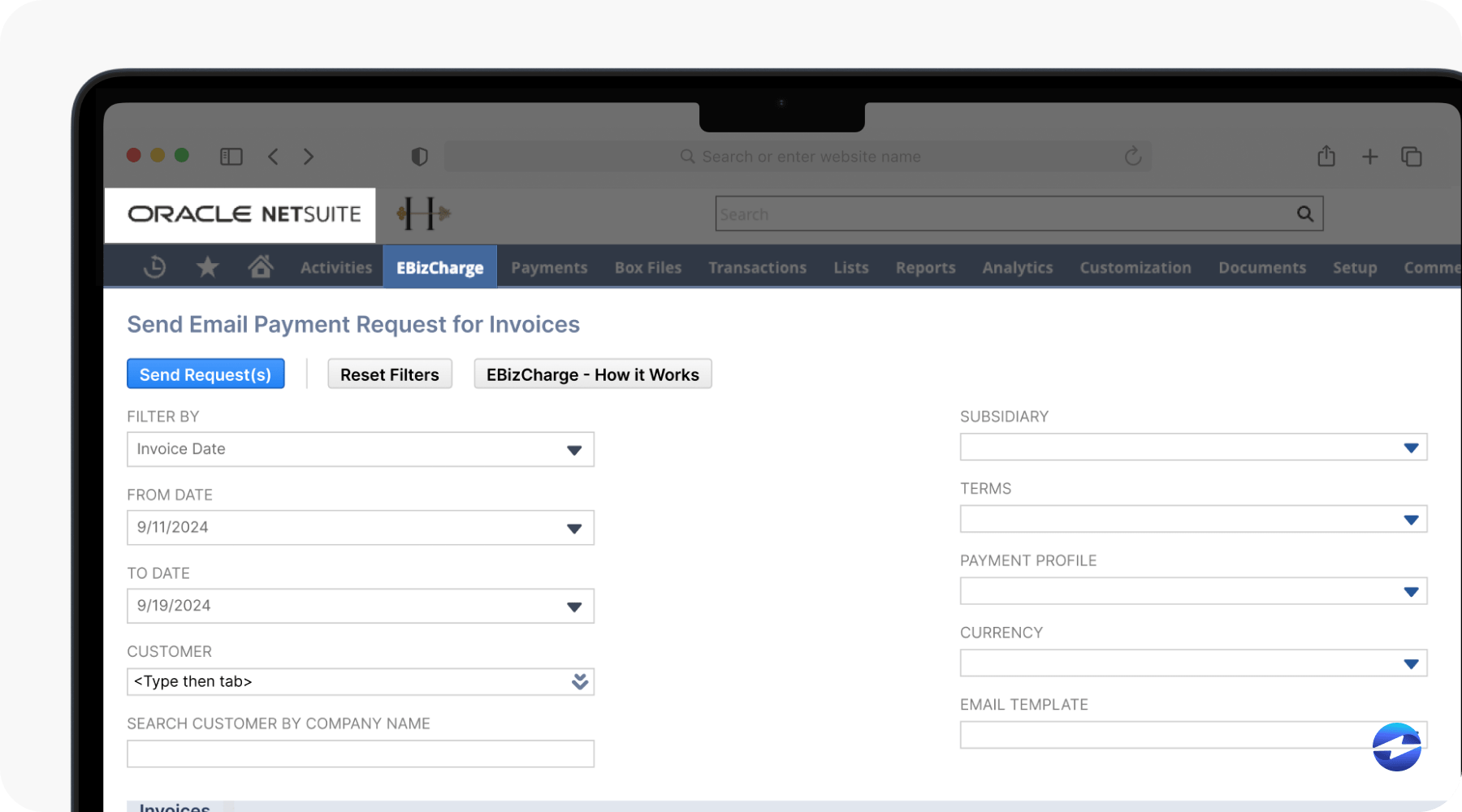Image resolution: width=1462 pixels, height=812 pixels.
Task: Open the EBizCharge menu tab
Action: [x=439, y=267]
